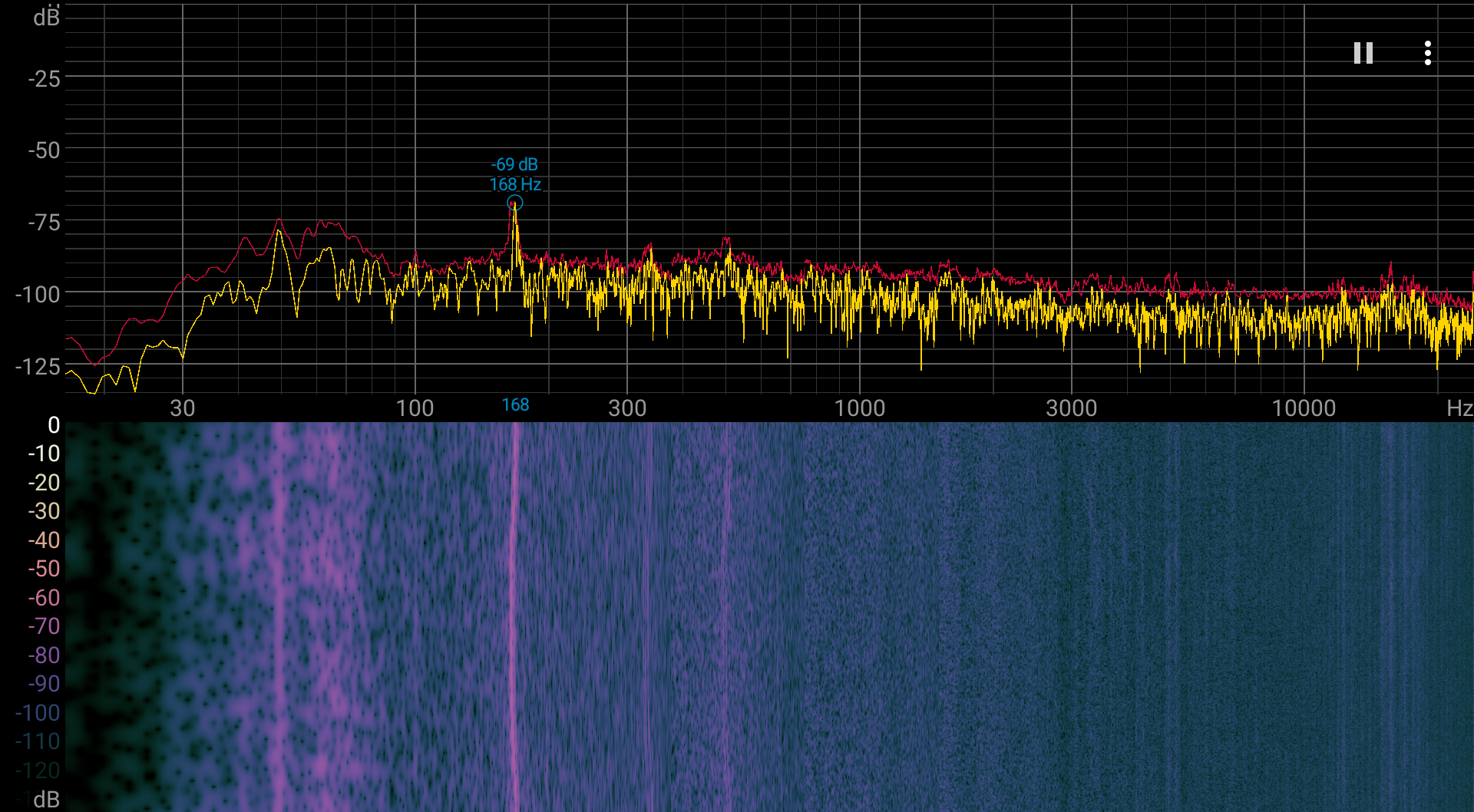
Task: Click the dB label below spectrogram scale
Action: coord(46,799)
